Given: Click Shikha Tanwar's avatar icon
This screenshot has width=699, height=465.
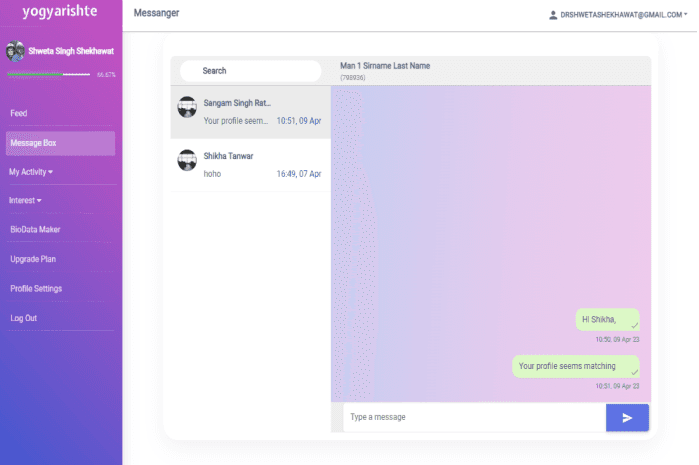Looking at the screenshot, I should [187, 160].
